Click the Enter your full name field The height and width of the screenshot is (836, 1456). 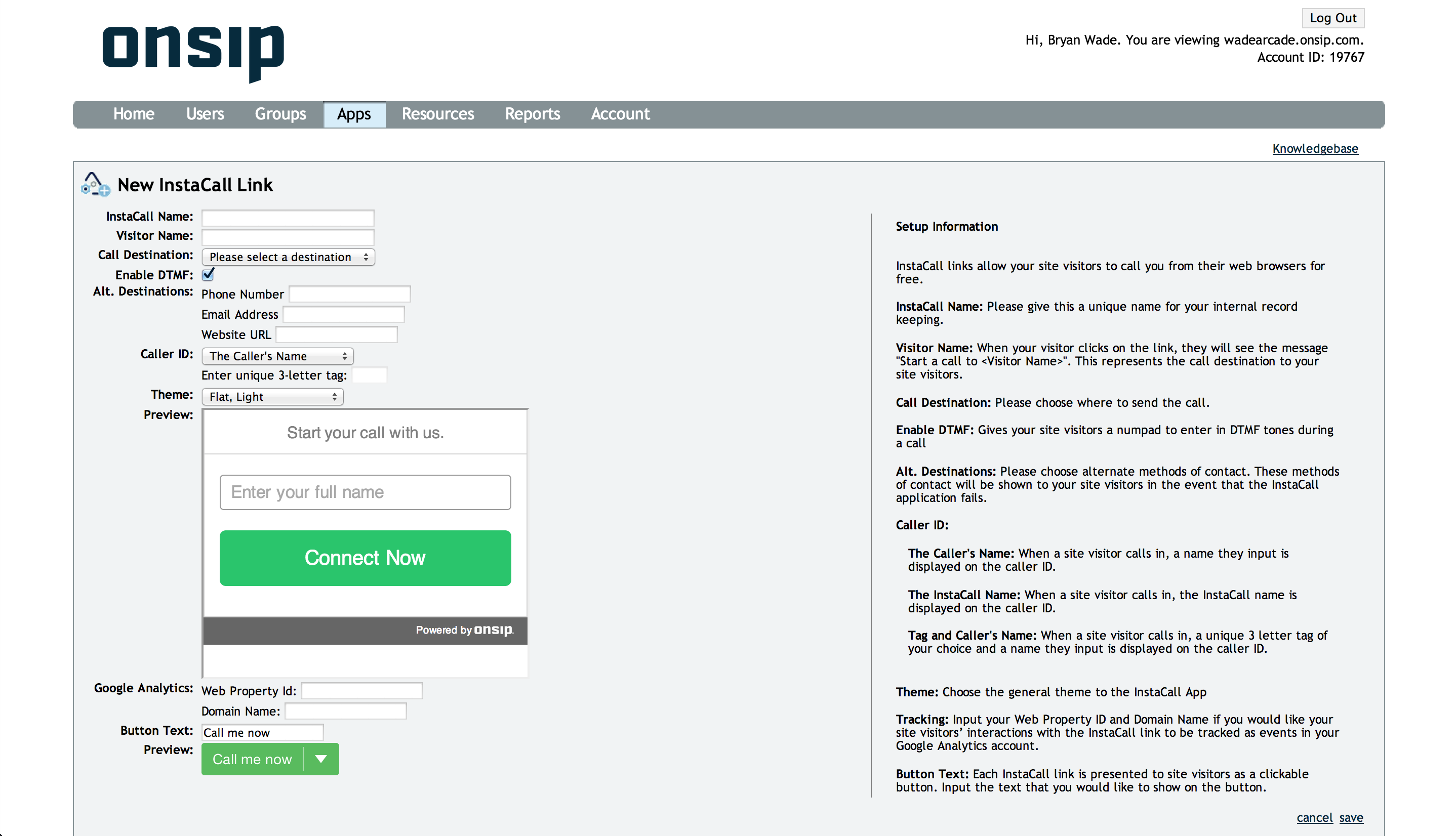tap(366, 492)
